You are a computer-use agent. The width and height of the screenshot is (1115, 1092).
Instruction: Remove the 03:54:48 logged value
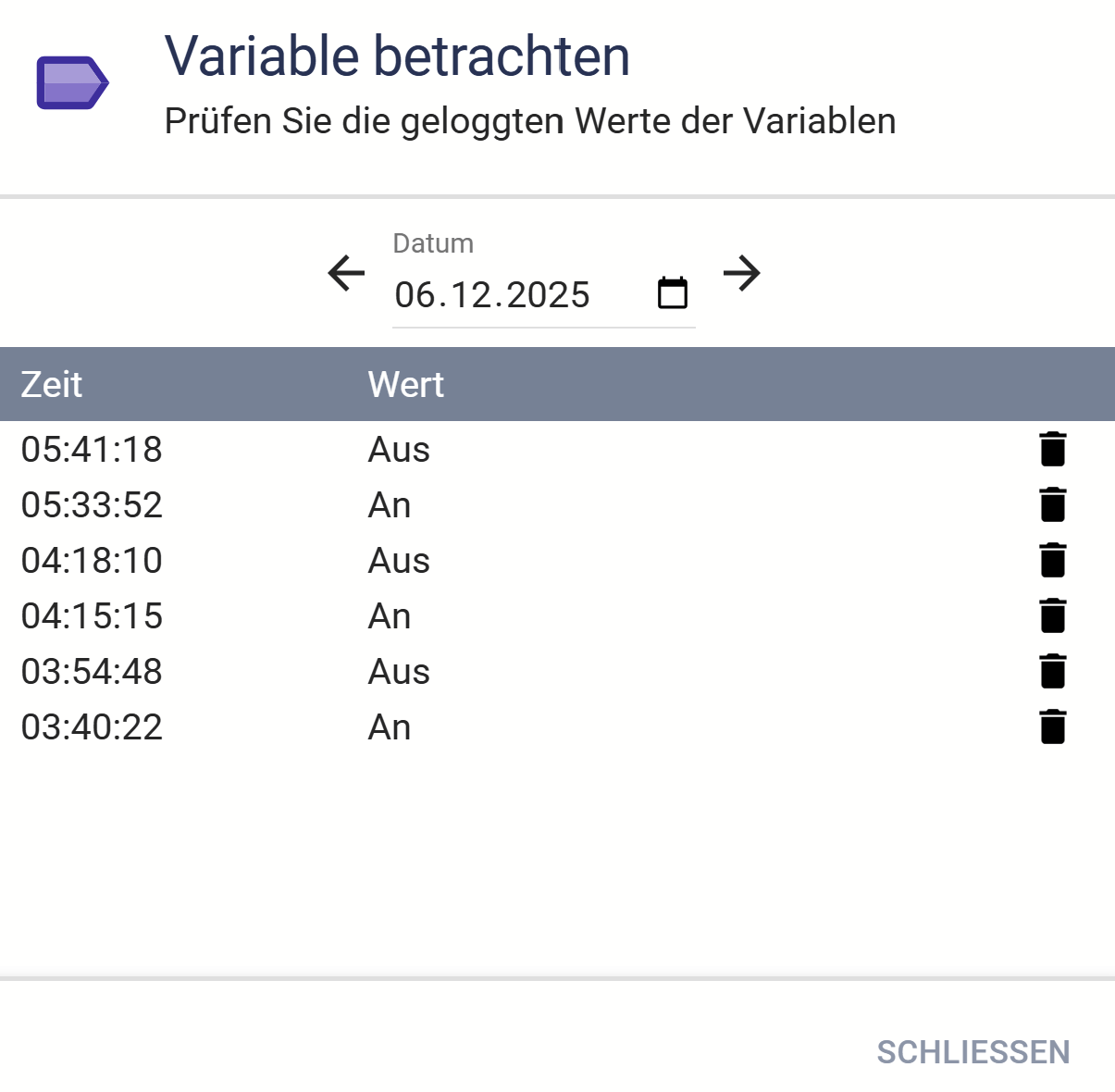[1052, 671]
